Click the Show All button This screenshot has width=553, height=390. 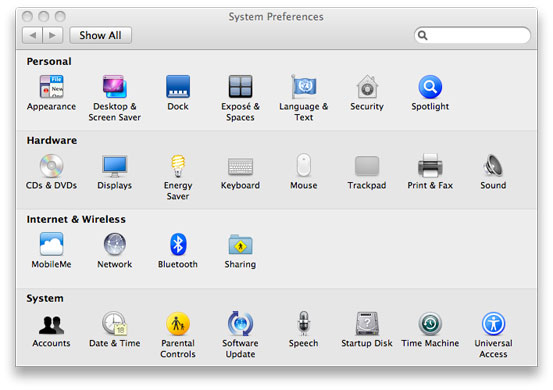pos(101,35)
